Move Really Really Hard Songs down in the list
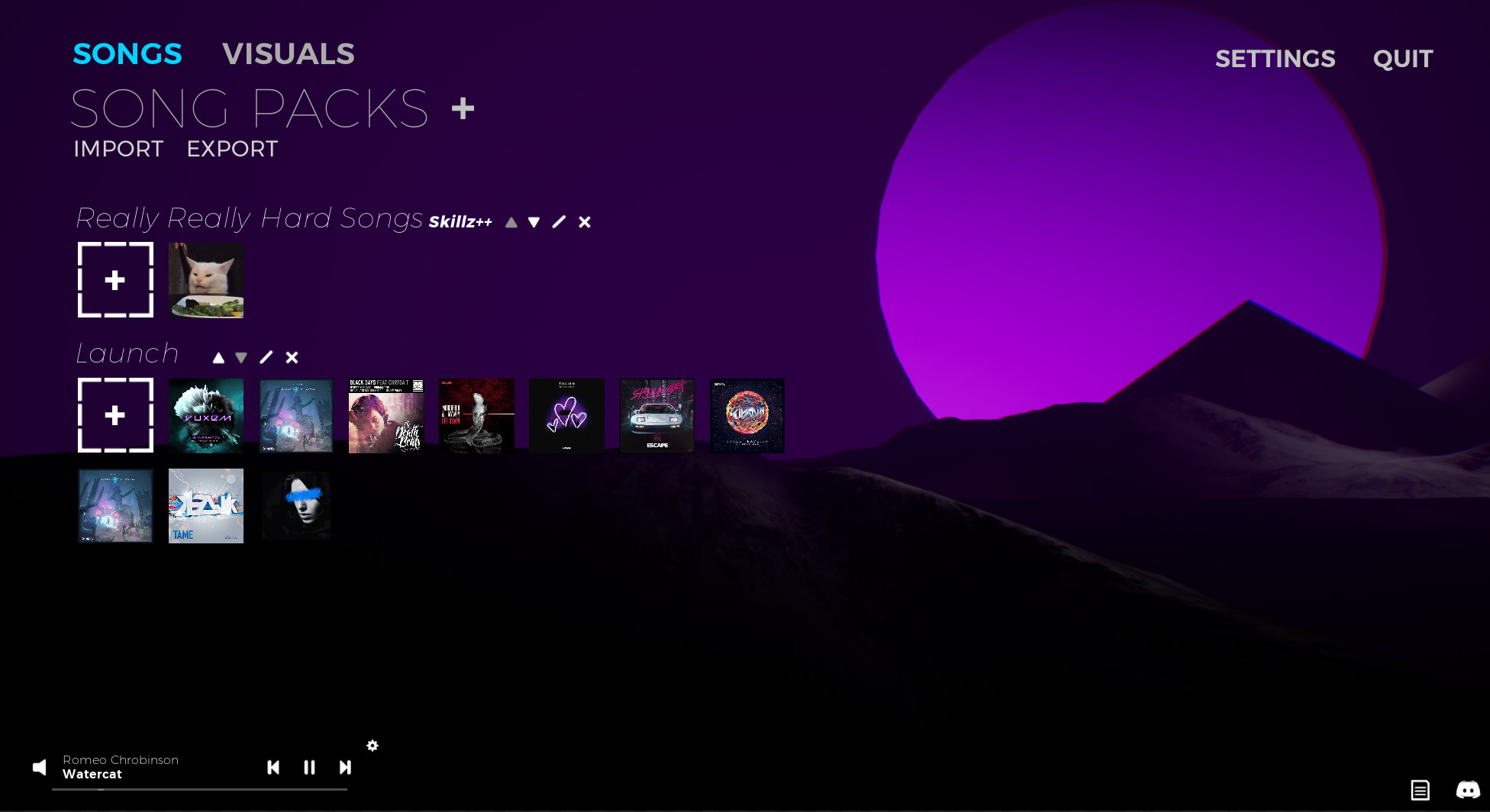 coord(534,221)
